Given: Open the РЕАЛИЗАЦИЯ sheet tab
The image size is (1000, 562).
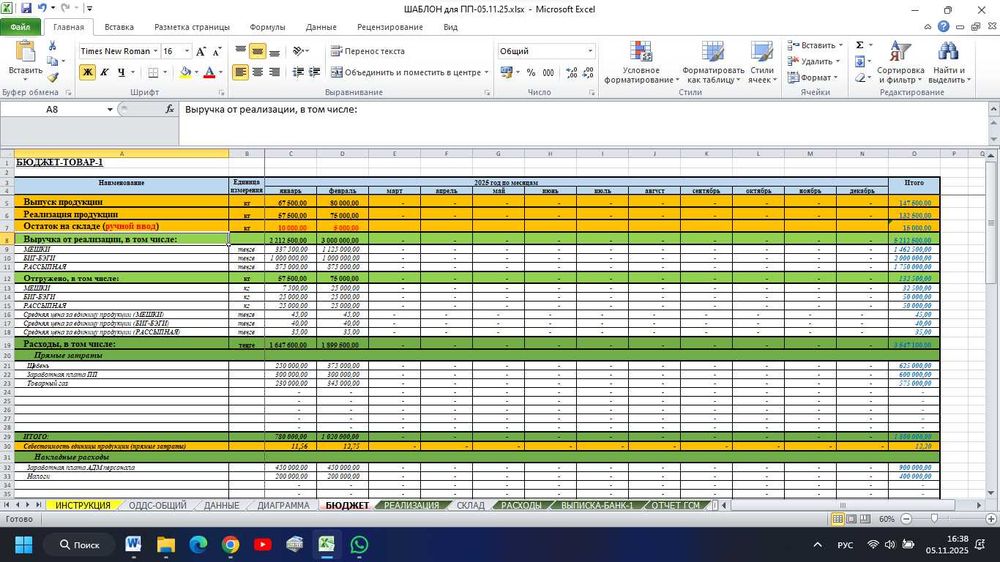Looking at the screenshot, I should click(x=411, y=505).
